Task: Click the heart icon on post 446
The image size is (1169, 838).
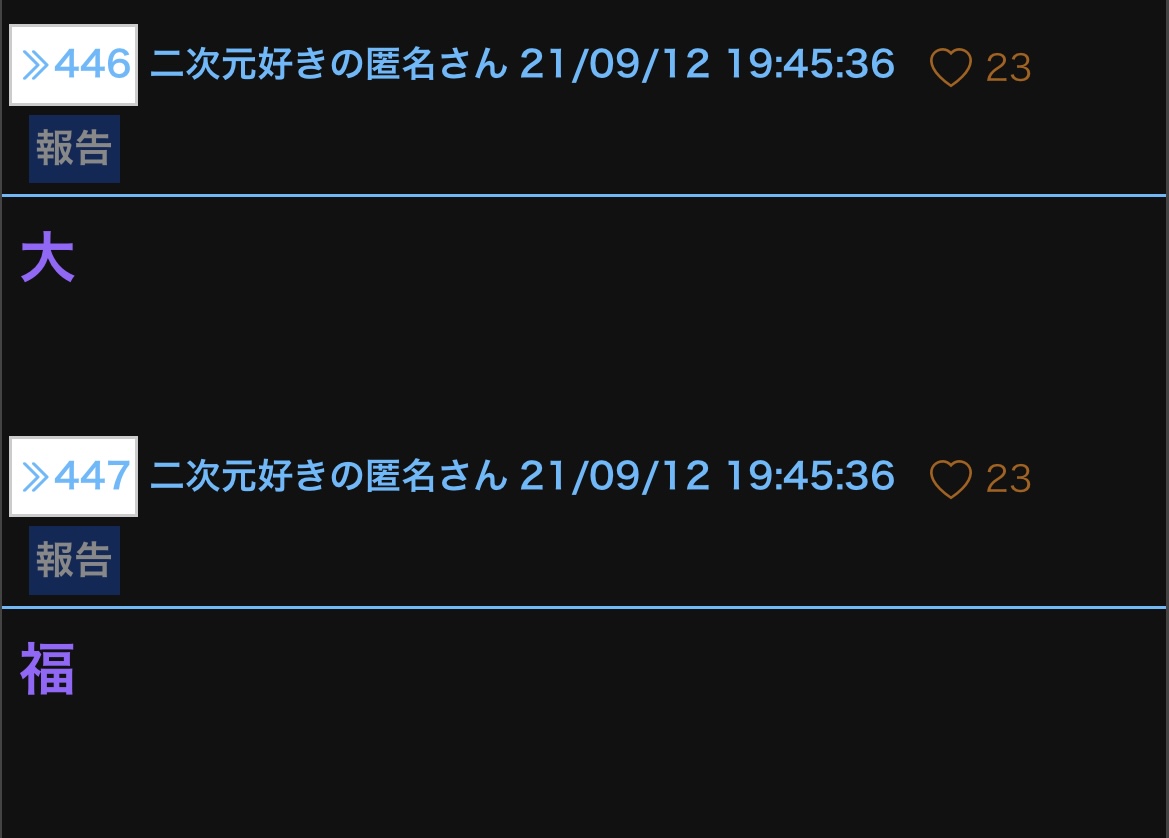Action: coord(951,67)
